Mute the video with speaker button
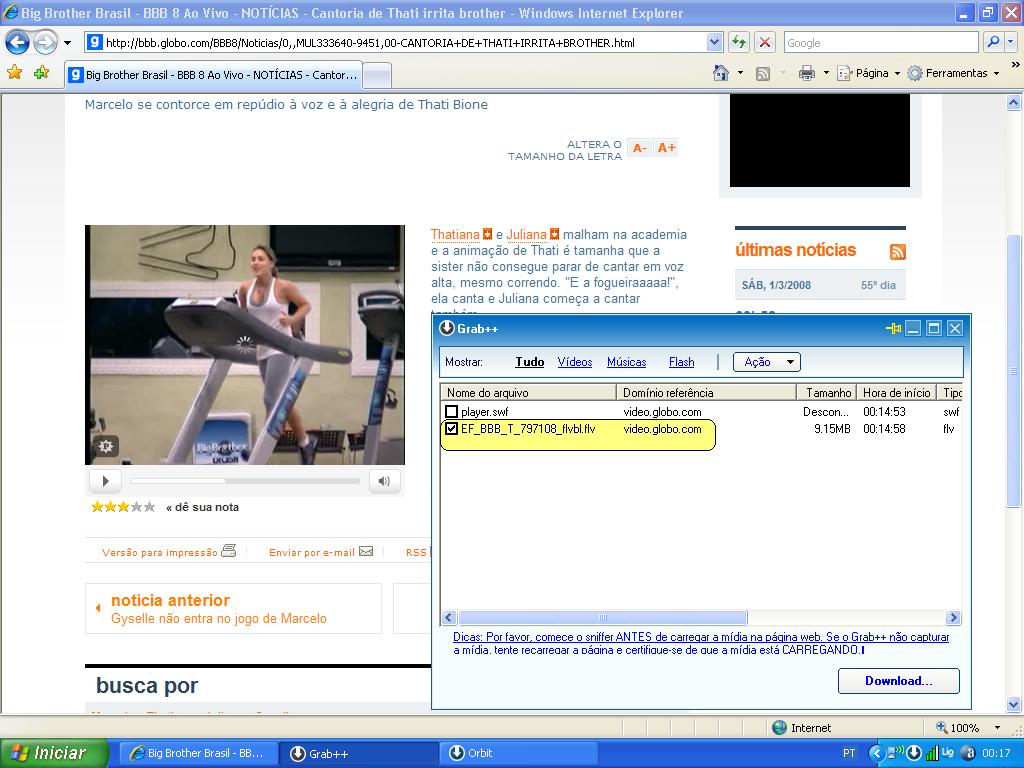 point(384,481)
